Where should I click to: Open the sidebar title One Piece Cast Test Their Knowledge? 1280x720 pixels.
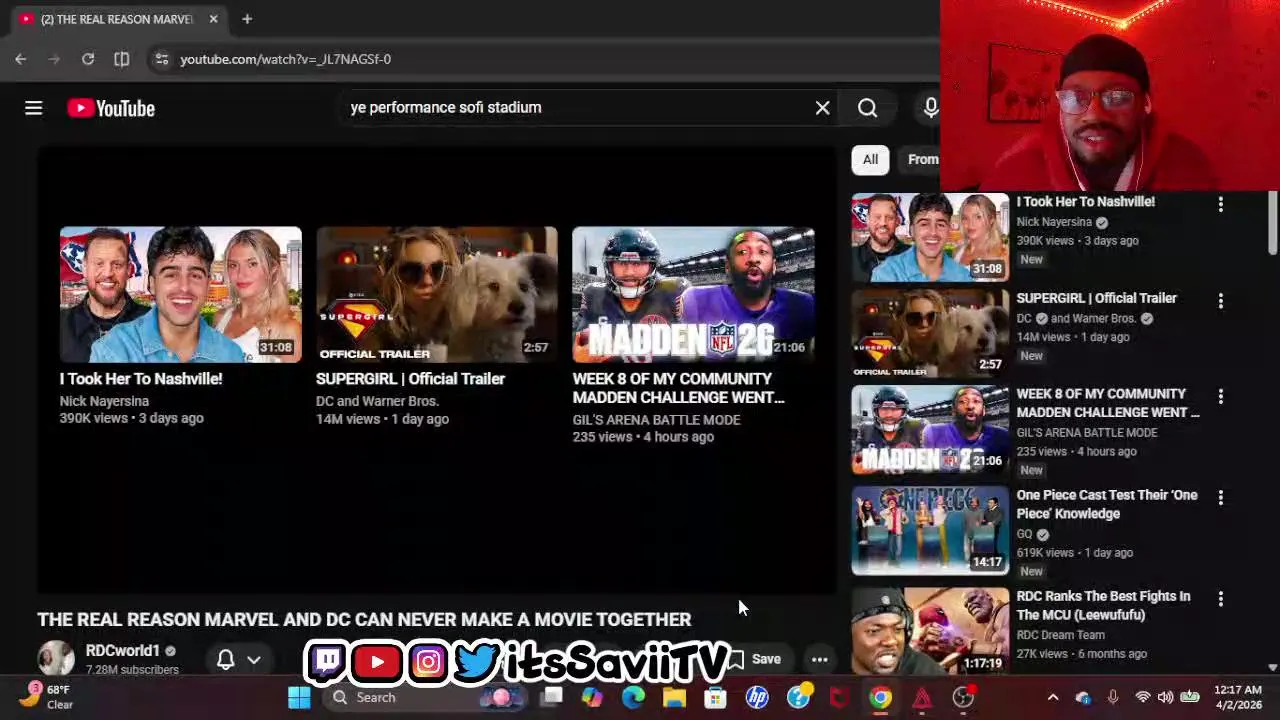(x=1106, y=504)
